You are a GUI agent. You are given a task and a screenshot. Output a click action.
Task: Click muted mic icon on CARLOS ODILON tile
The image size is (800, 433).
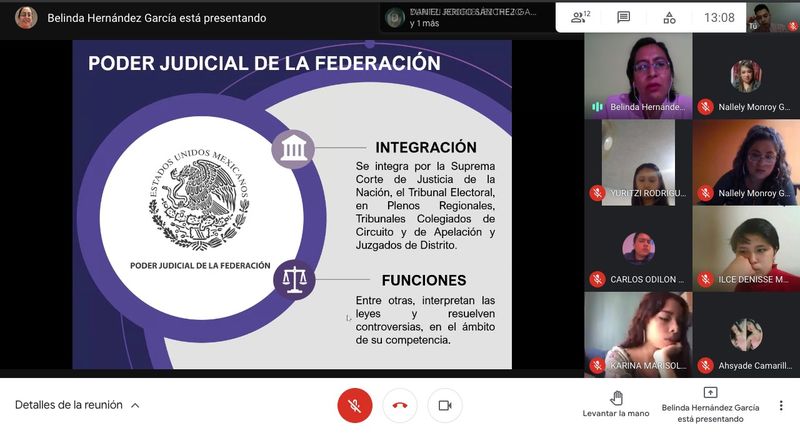[597, 279]
